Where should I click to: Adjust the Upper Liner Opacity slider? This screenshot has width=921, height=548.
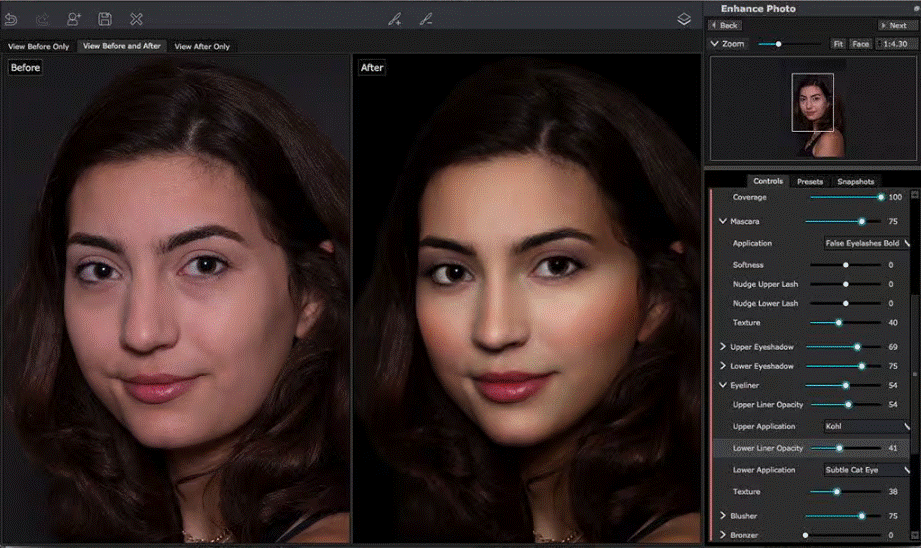point(846,405)
